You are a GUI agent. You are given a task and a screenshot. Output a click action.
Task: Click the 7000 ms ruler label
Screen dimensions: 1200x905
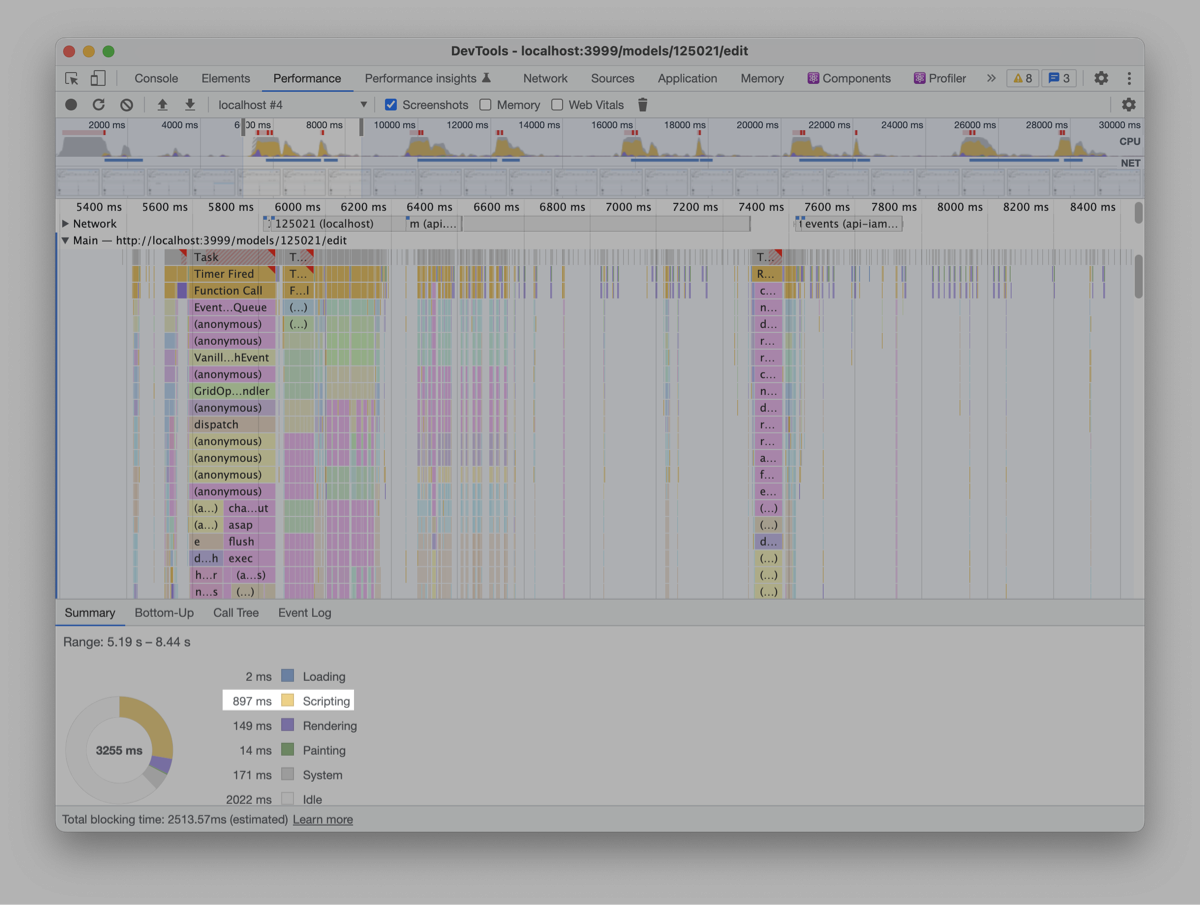628,207
